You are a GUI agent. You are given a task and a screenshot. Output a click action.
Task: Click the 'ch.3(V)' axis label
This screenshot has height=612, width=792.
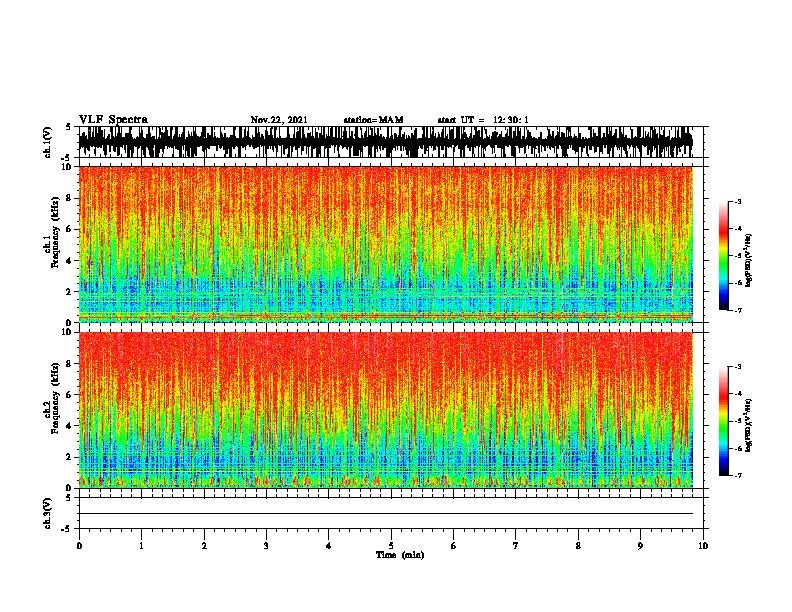[x=48, y=513]
